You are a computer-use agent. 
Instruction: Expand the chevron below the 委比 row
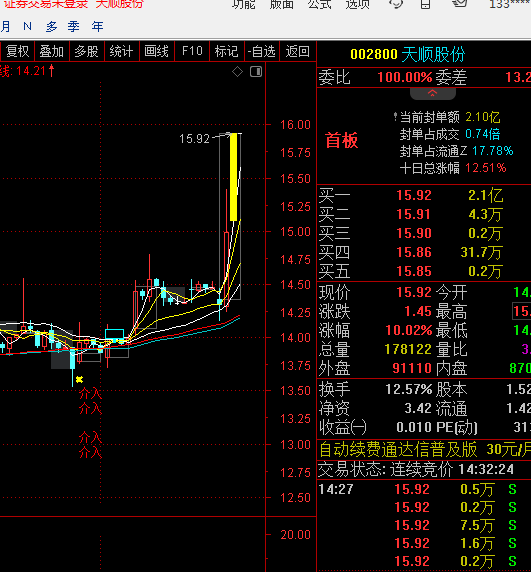tap(433, 94)
